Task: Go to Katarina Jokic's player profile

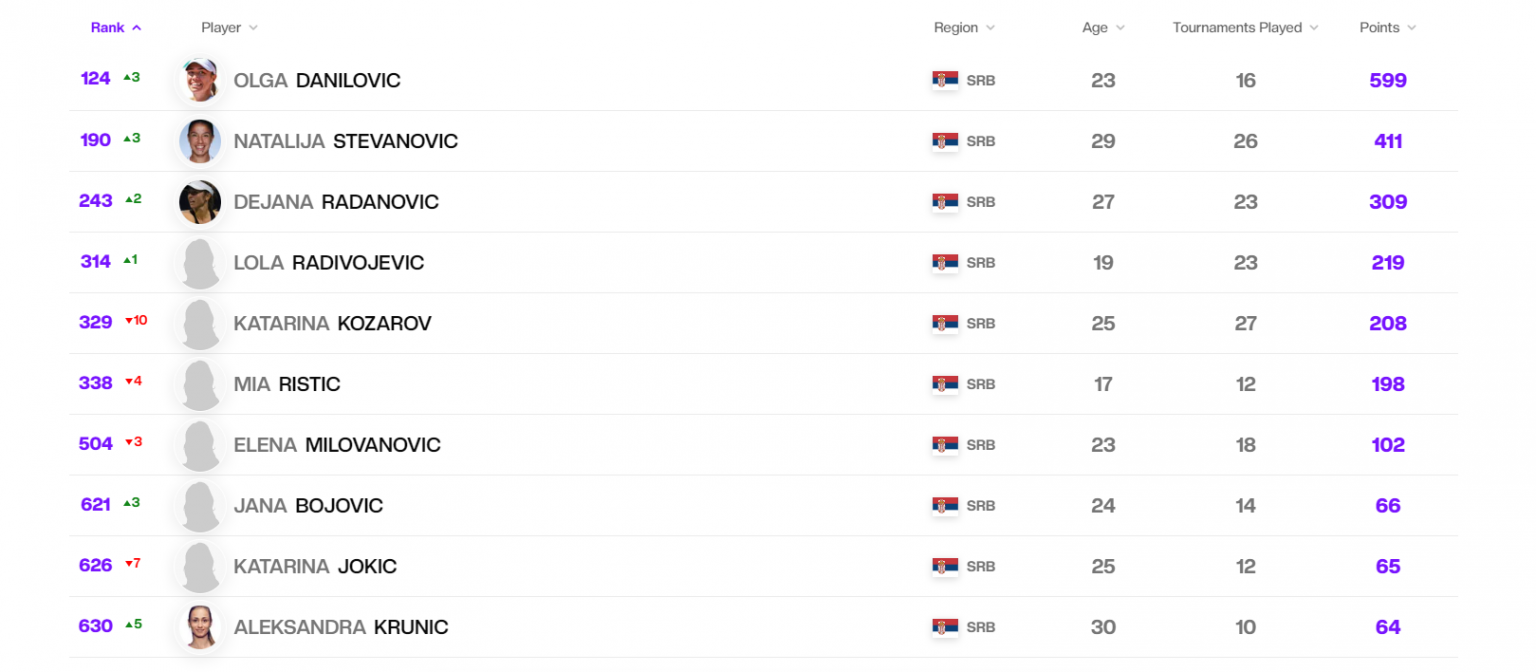Action: coord(315,567)
